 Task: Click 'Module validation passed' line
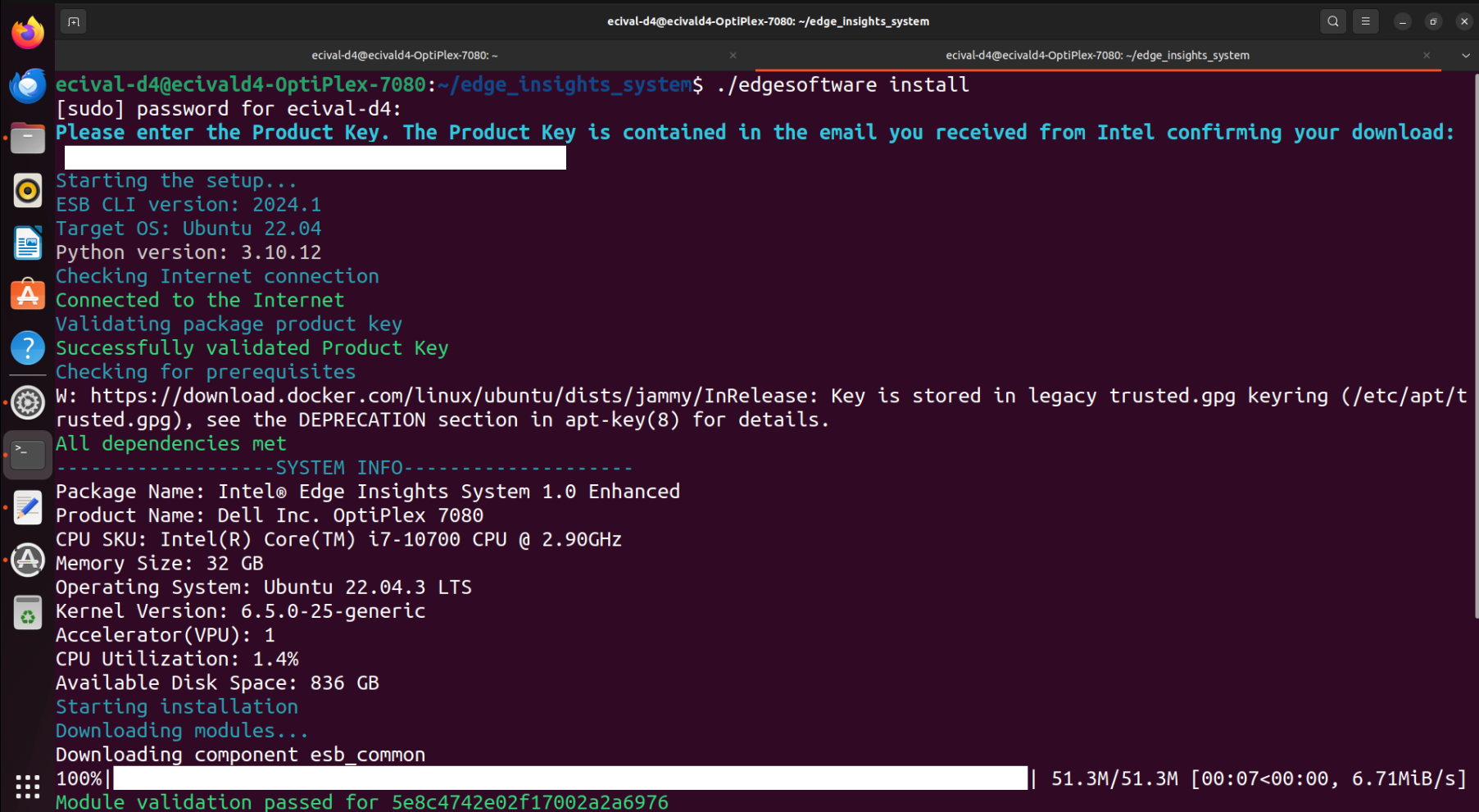coord(362,801)
